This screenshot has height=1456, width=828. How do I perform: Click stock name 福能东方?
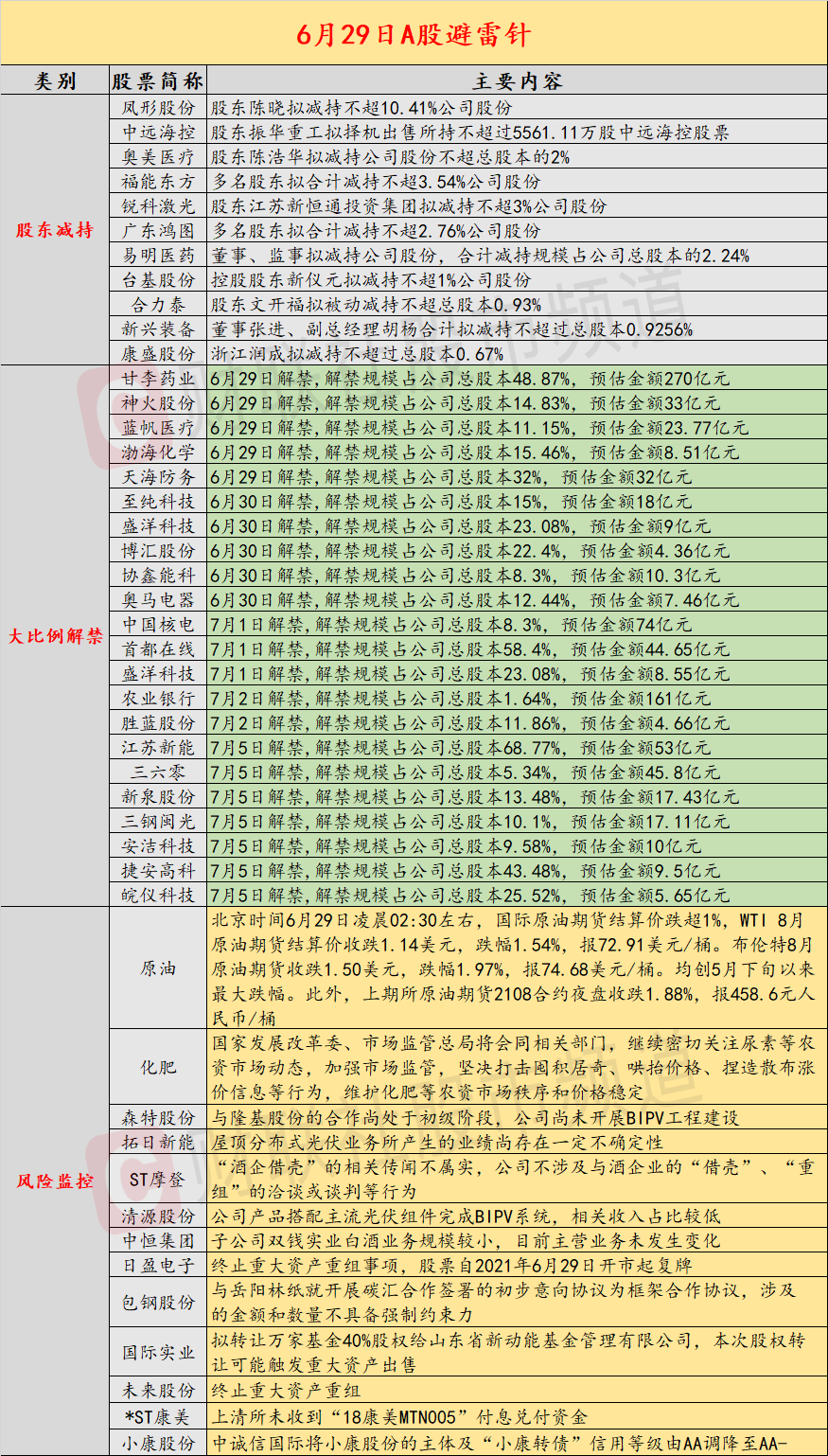click(x=158, y=182)
